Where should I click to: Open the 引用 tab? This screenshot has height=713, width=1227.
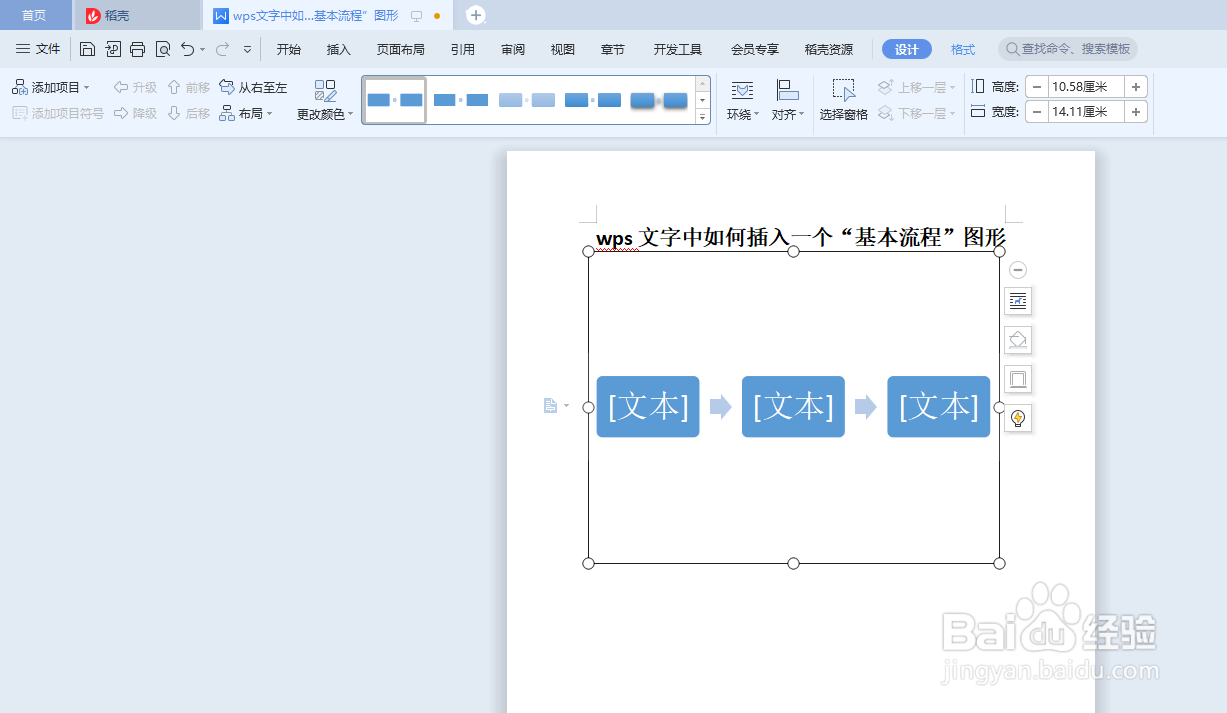tap(462, 49)
